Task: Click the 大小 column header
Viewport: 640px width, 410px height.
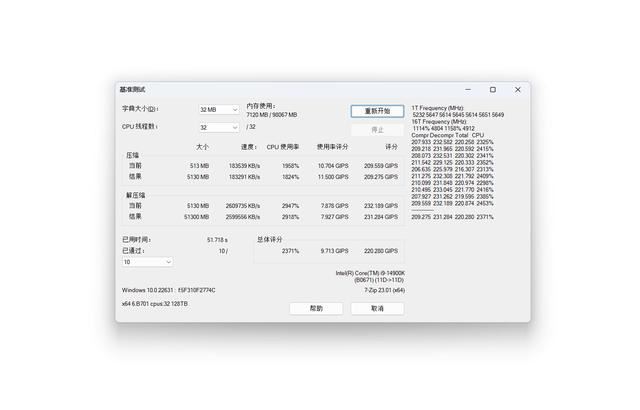Action: (202, 147)
